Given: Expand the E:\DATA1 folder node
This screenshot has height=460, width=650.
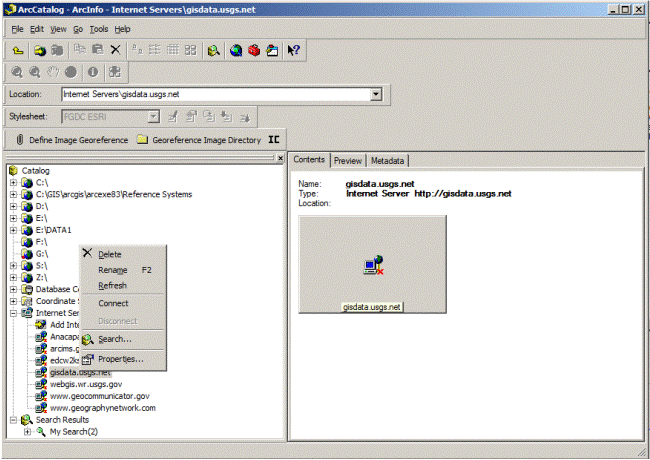Looking at the screenshot, I should click(x=13, y=230).
